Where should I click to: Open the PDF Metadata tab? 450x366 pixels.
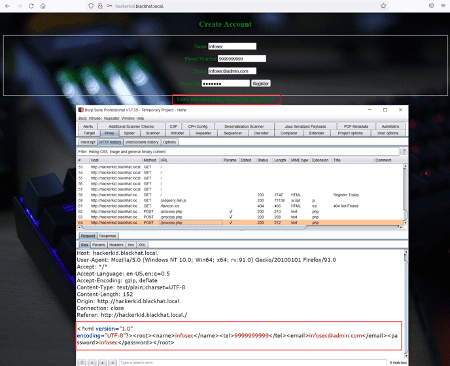coord(356,126)
